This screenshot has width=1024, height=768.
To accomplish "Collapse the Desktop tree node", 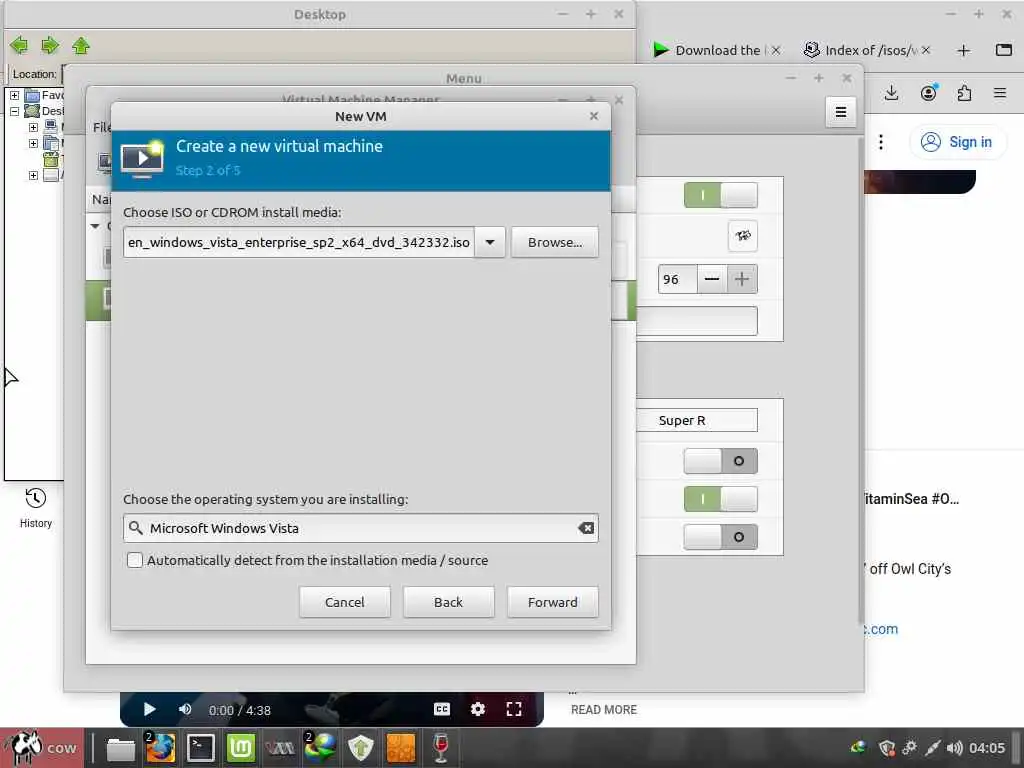I will pos(14,111).
